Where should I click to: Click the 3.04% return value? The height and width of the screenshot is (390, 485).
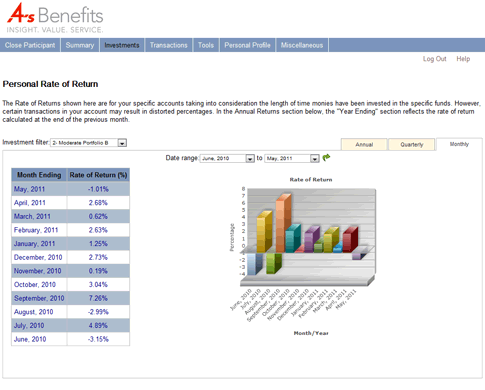(x=98, y=285)
